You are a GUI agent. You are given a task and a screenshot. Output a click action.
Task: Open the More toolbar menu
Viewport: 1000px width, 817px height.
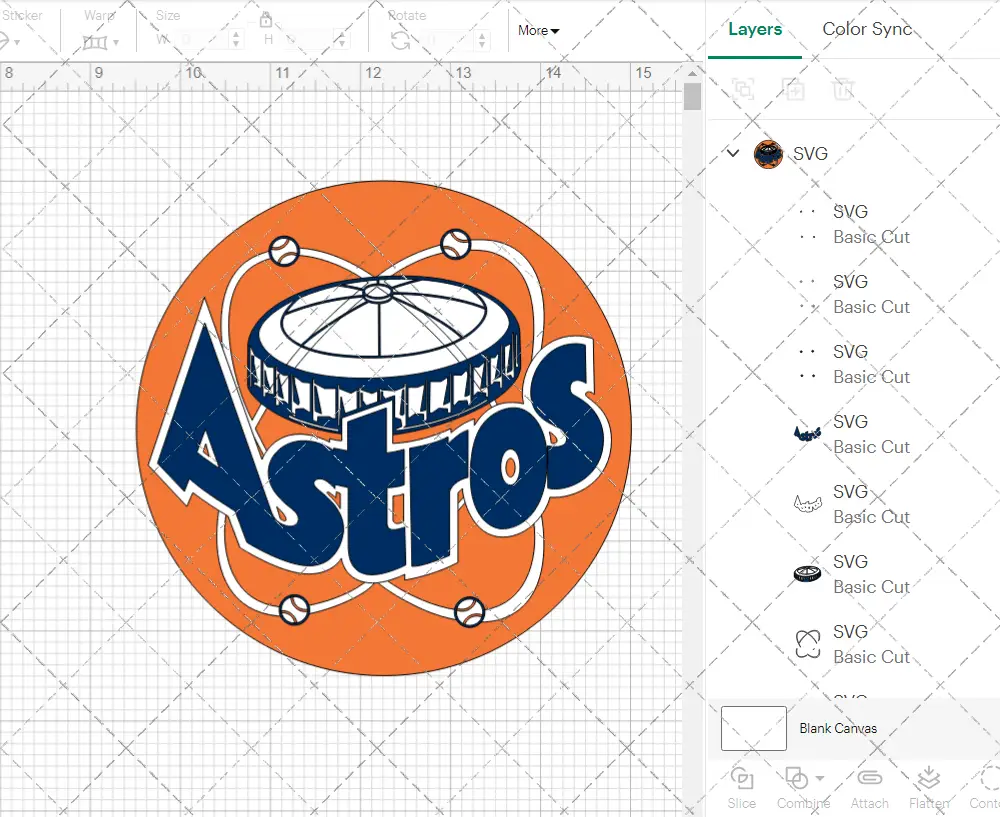[538, 31]
